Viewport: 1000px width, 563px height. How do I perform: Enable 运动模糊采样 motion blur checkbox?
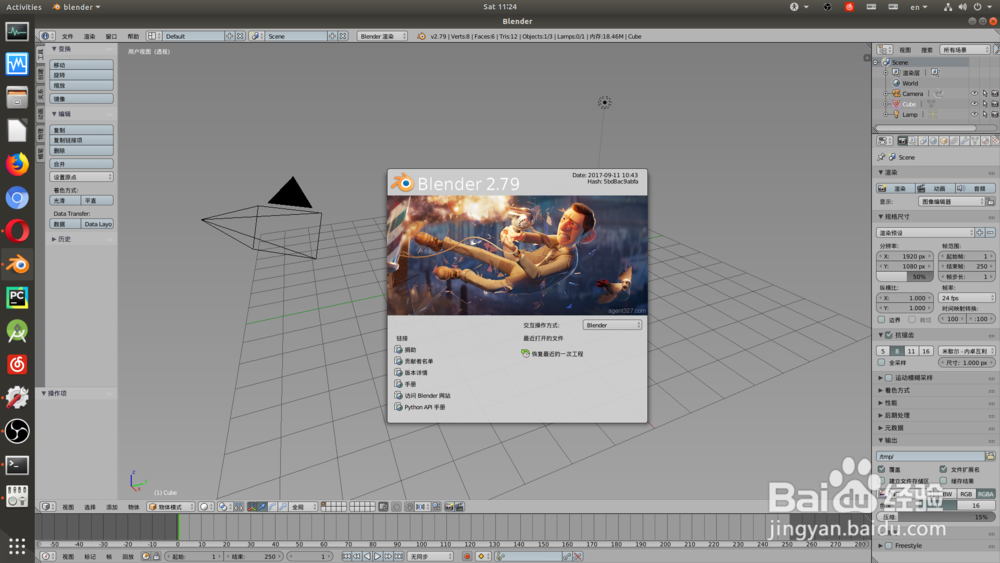tap(889, 378)
